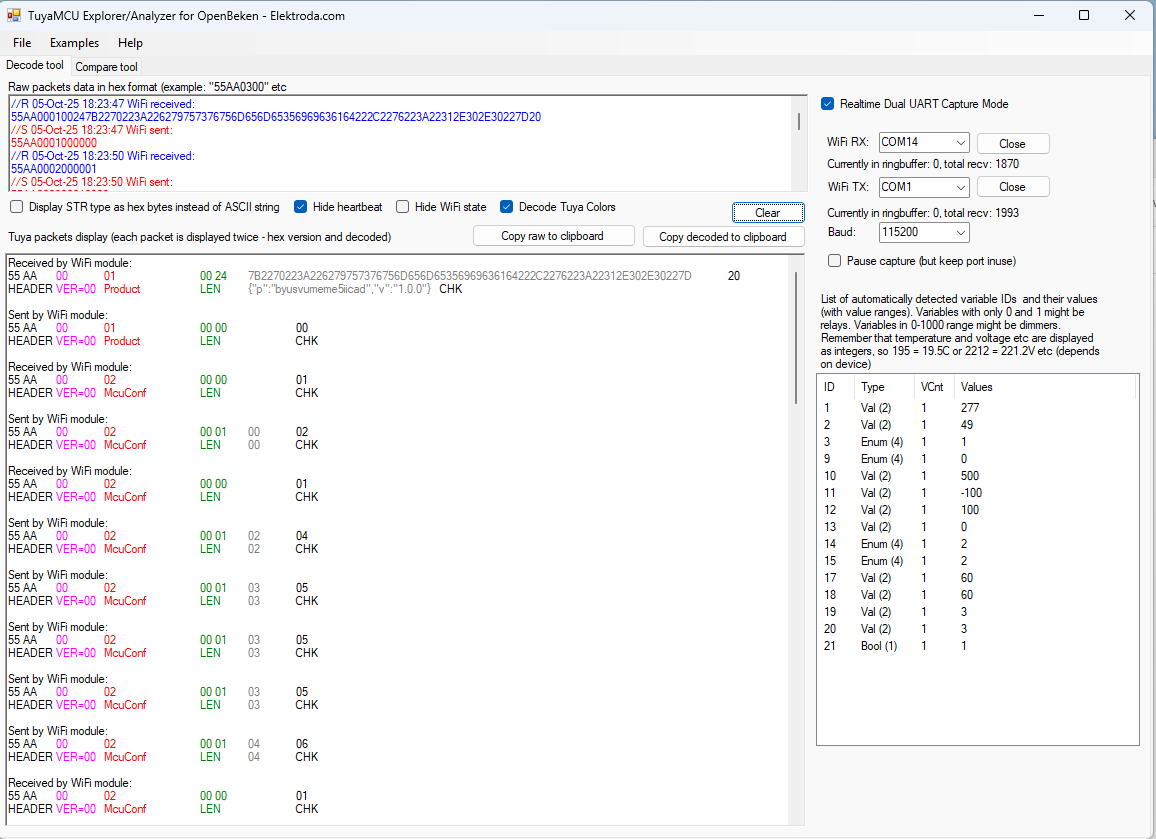
Task: Turn off Realtime Dual UART Capture Mode
Action: point(827,104)
